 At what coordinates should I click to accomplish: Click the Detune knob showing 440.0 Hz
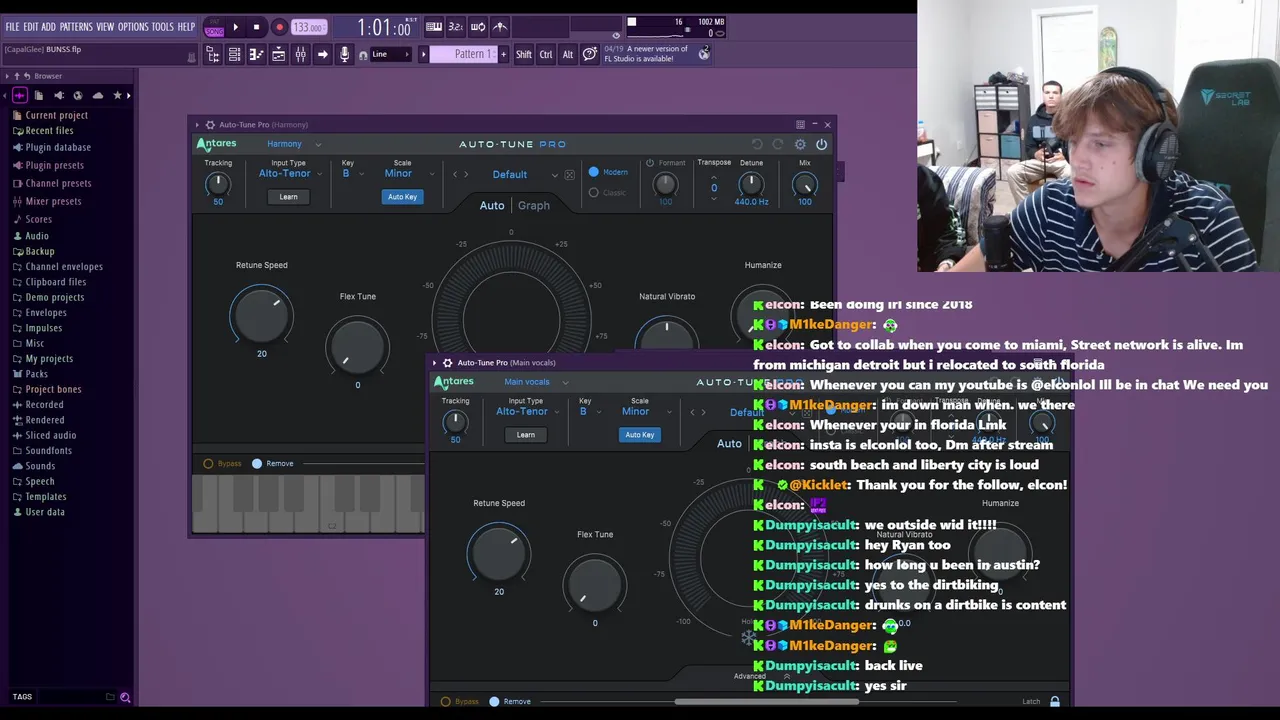pyautogui.click(x=751, y=184)
